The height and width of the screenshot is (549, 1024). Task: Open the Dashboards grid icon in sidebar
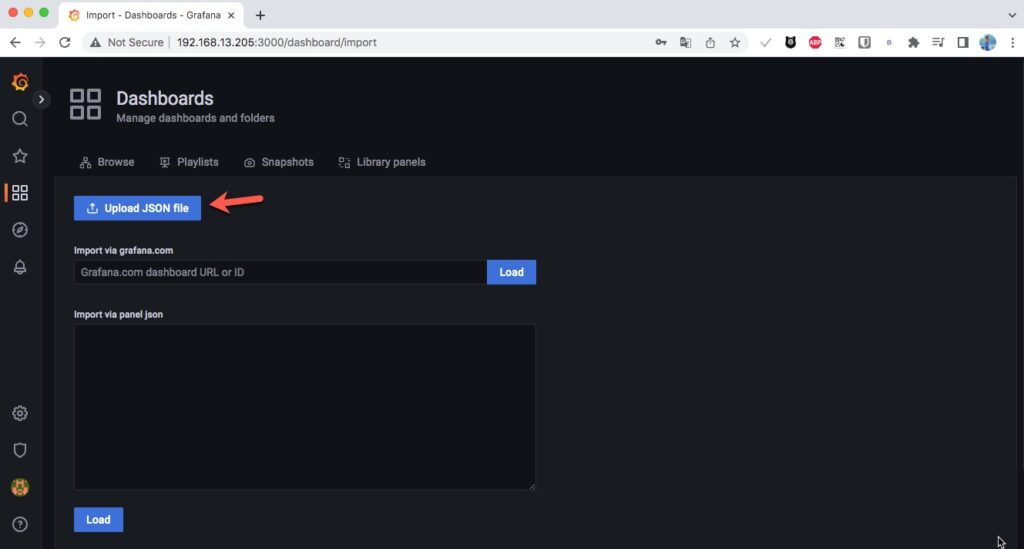click(x=20, y=193)
